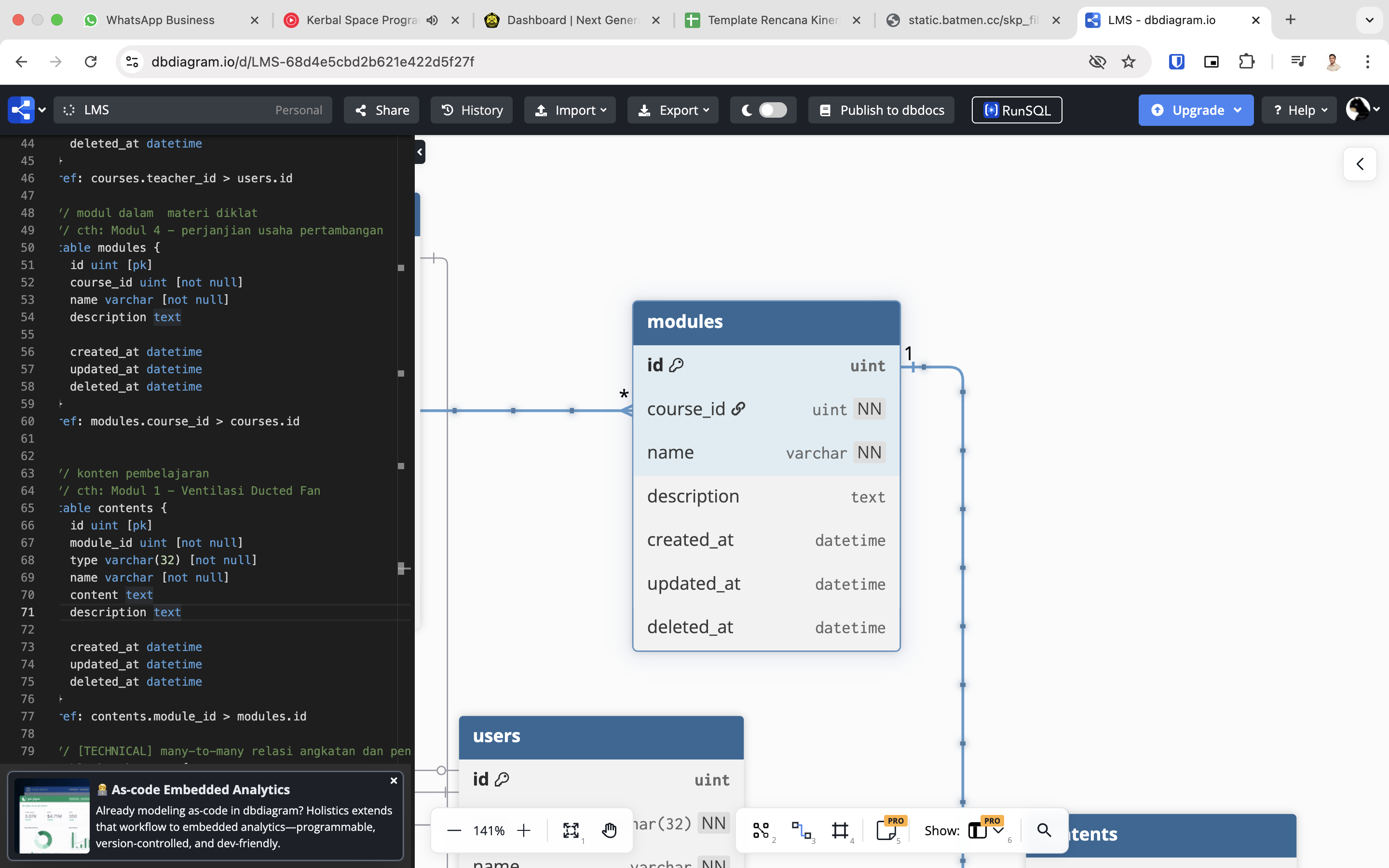Click the fit-to-screen icon in zoom bar
Image resolution: width=1389 pixels, height=868 pixels.
click(571, 830)
